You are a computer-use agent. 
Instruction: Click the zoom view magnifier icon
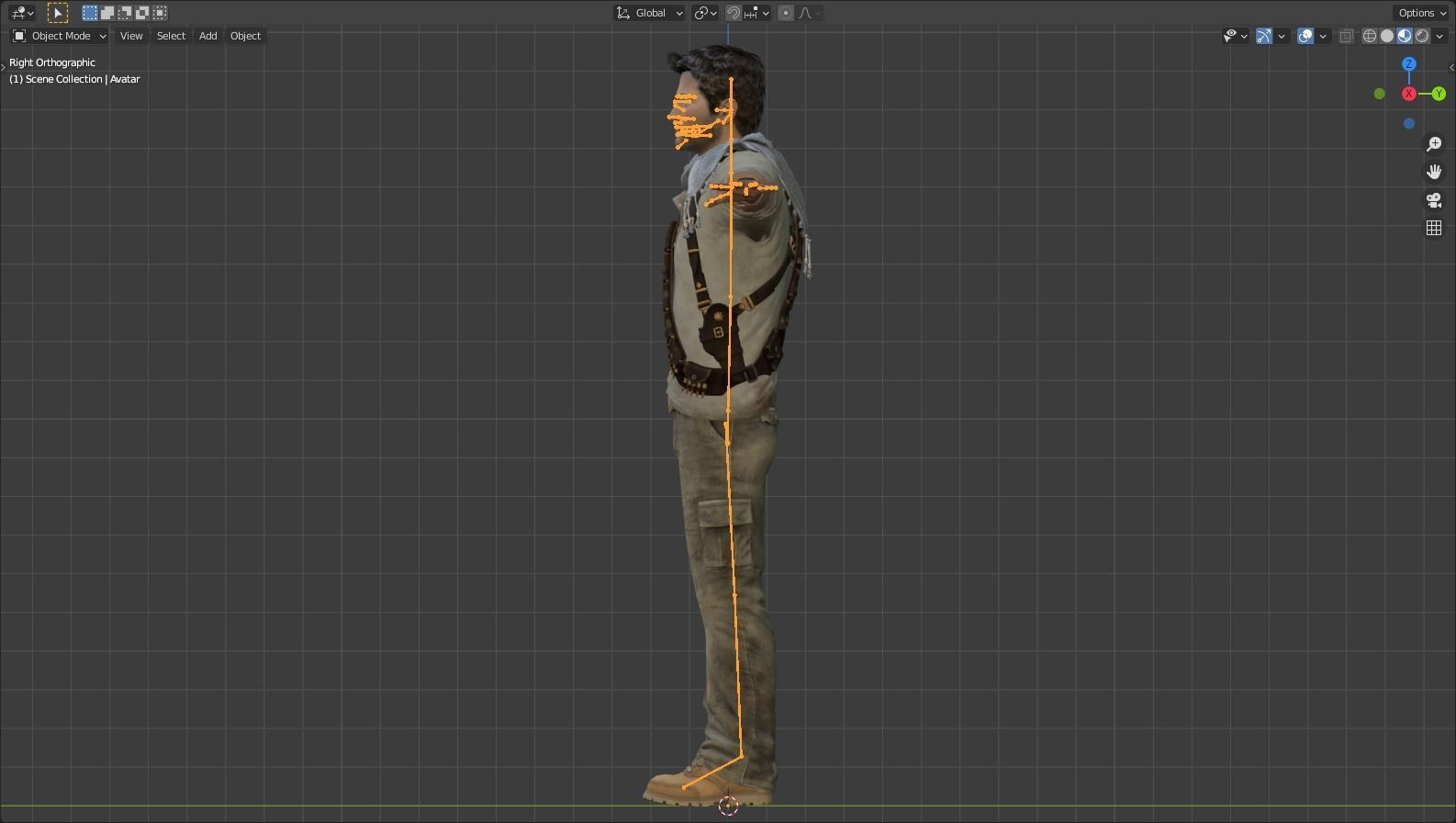1434,144
